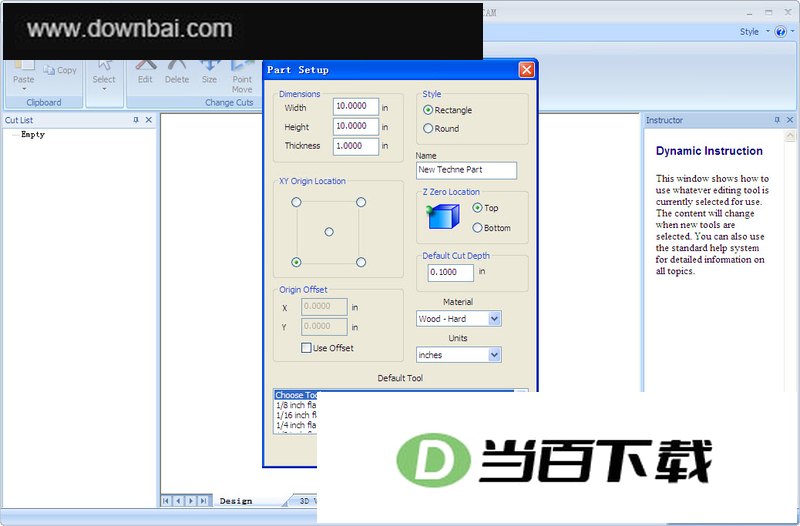Open the help question mark icon
Screen dimensions: 800x526
coord(780,32)
